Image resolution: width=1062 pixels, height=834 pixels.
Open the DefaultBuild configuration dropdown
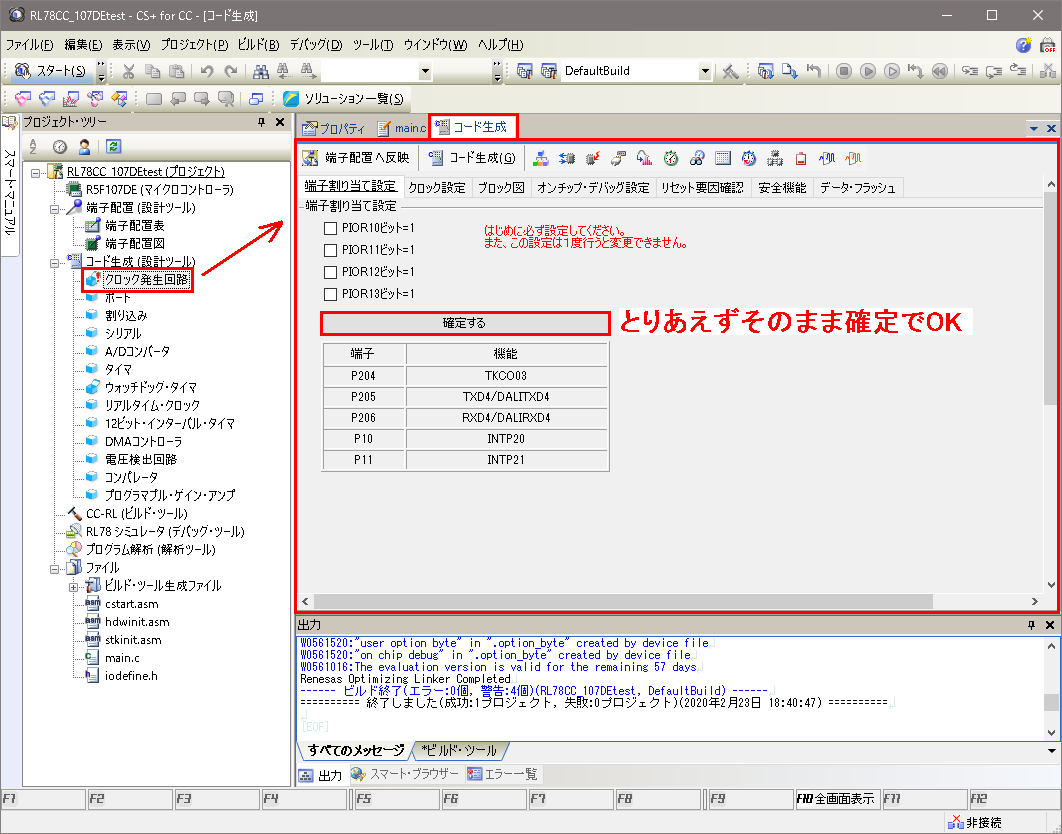(705, 70)
